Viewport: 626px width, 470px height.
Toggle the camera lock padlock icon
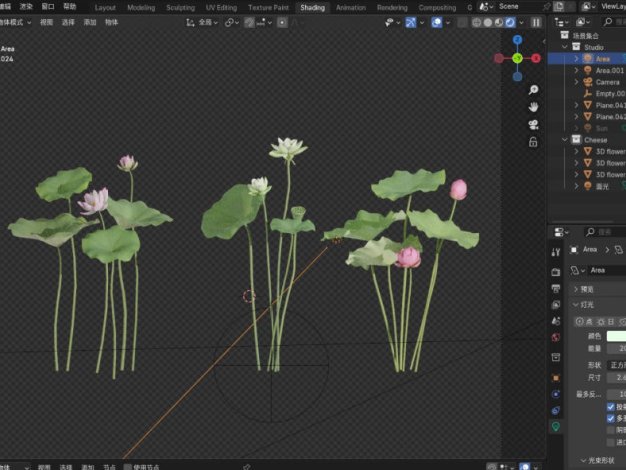pyautogui.click(x=535, y=142)
